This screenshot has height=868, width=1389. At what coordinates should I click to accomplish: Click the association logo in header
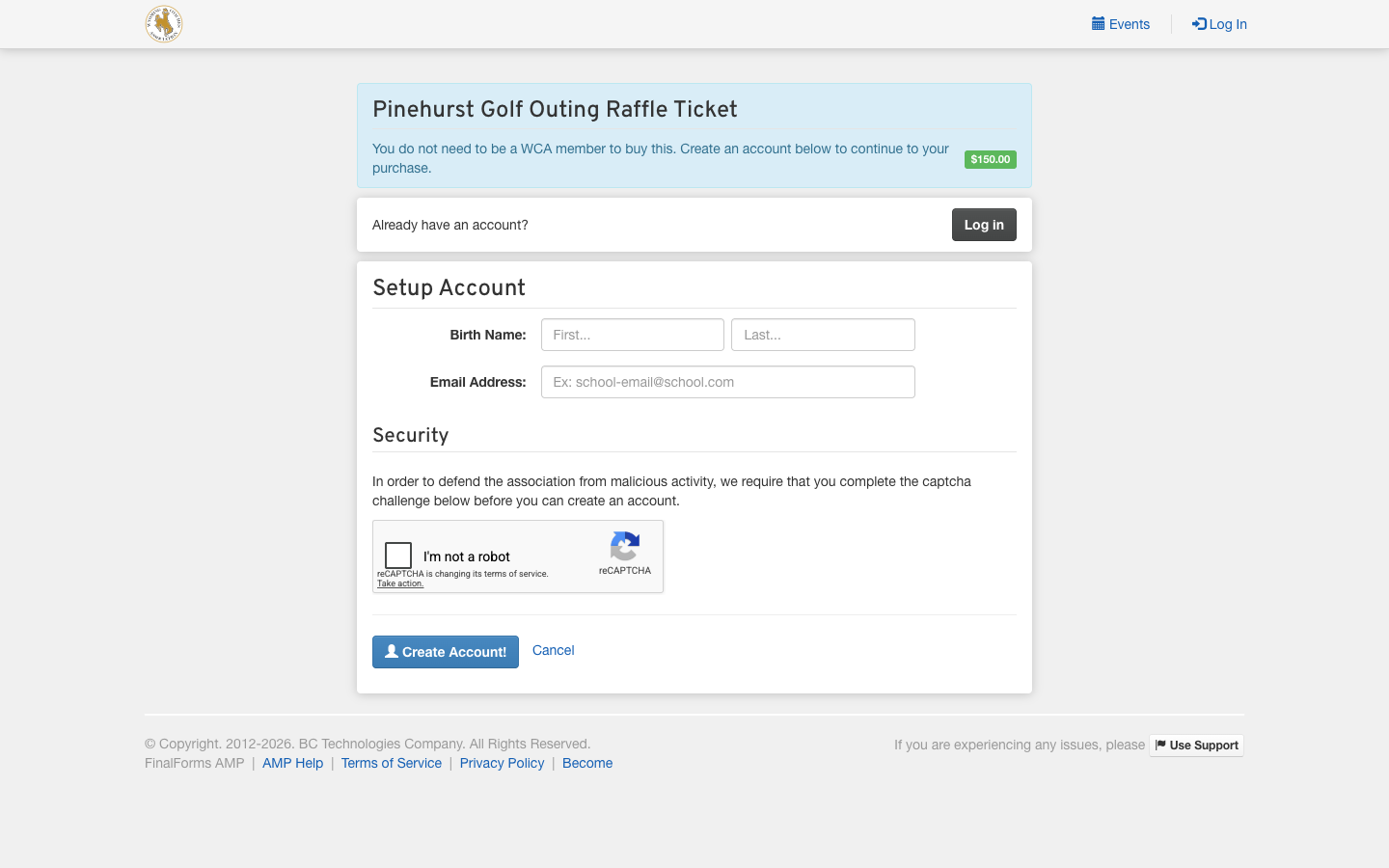164,24
